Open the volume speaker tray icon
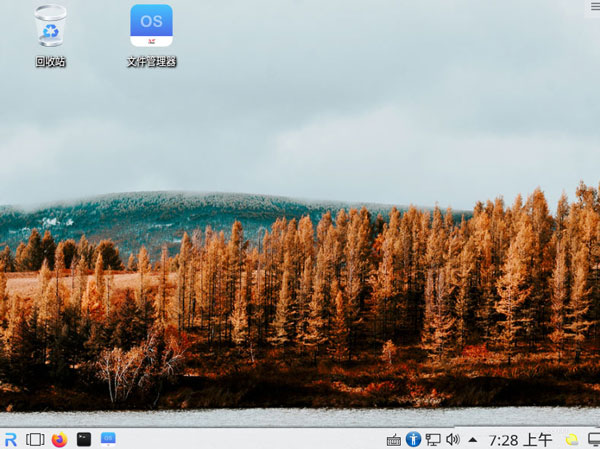The height and width of the screenshot is (449, 600). pyautogui.click(x=453, y=439)
